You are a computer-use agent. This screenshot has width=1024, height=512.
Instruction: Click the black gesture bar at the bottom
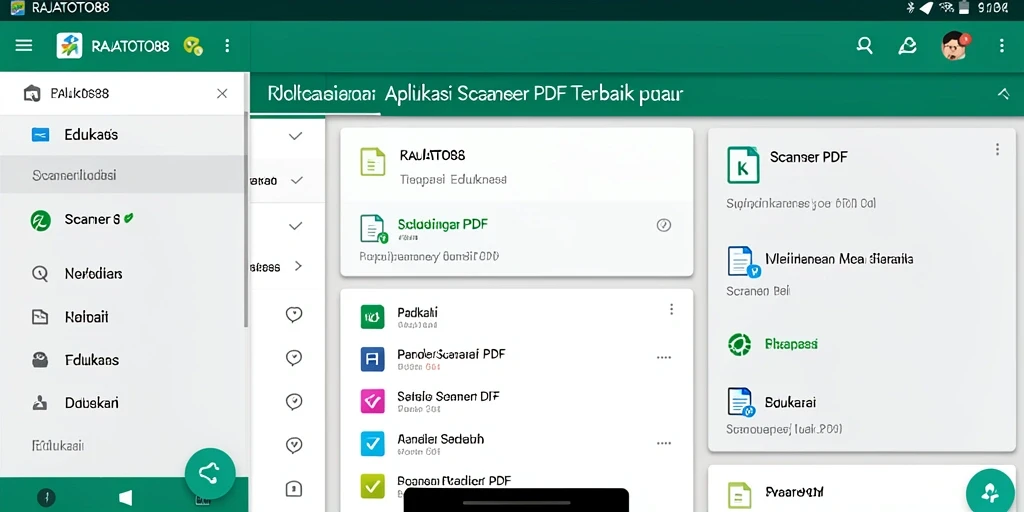517,501
